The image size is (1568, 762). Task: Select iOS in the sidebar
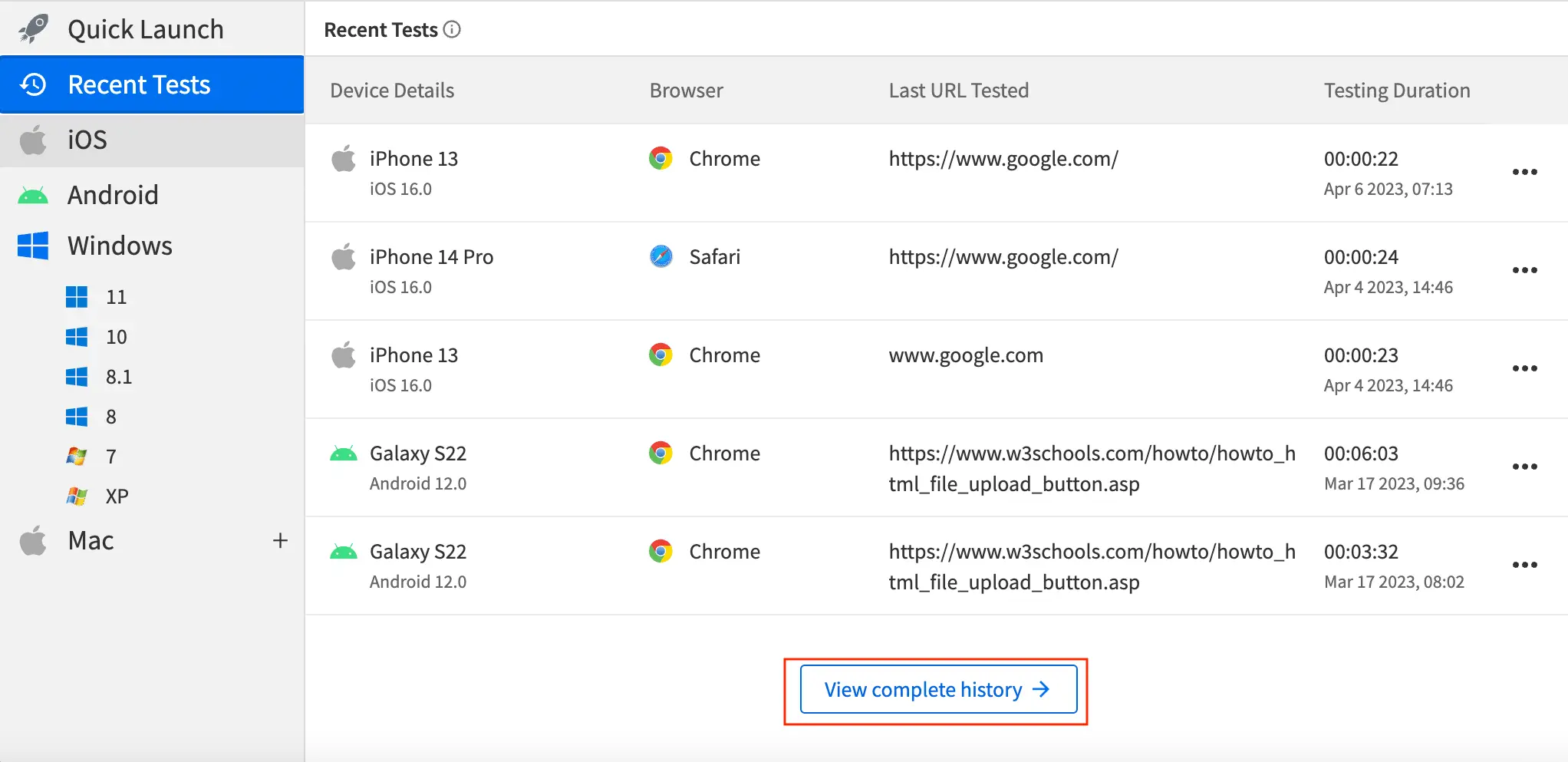click(x=87, y=140)
